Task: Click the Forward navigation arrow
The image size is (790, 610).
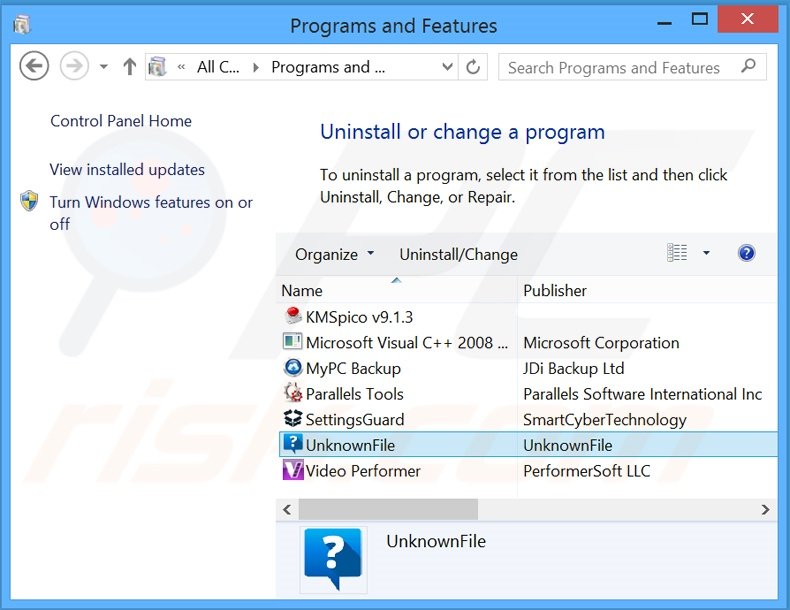Action: point(74,66)
